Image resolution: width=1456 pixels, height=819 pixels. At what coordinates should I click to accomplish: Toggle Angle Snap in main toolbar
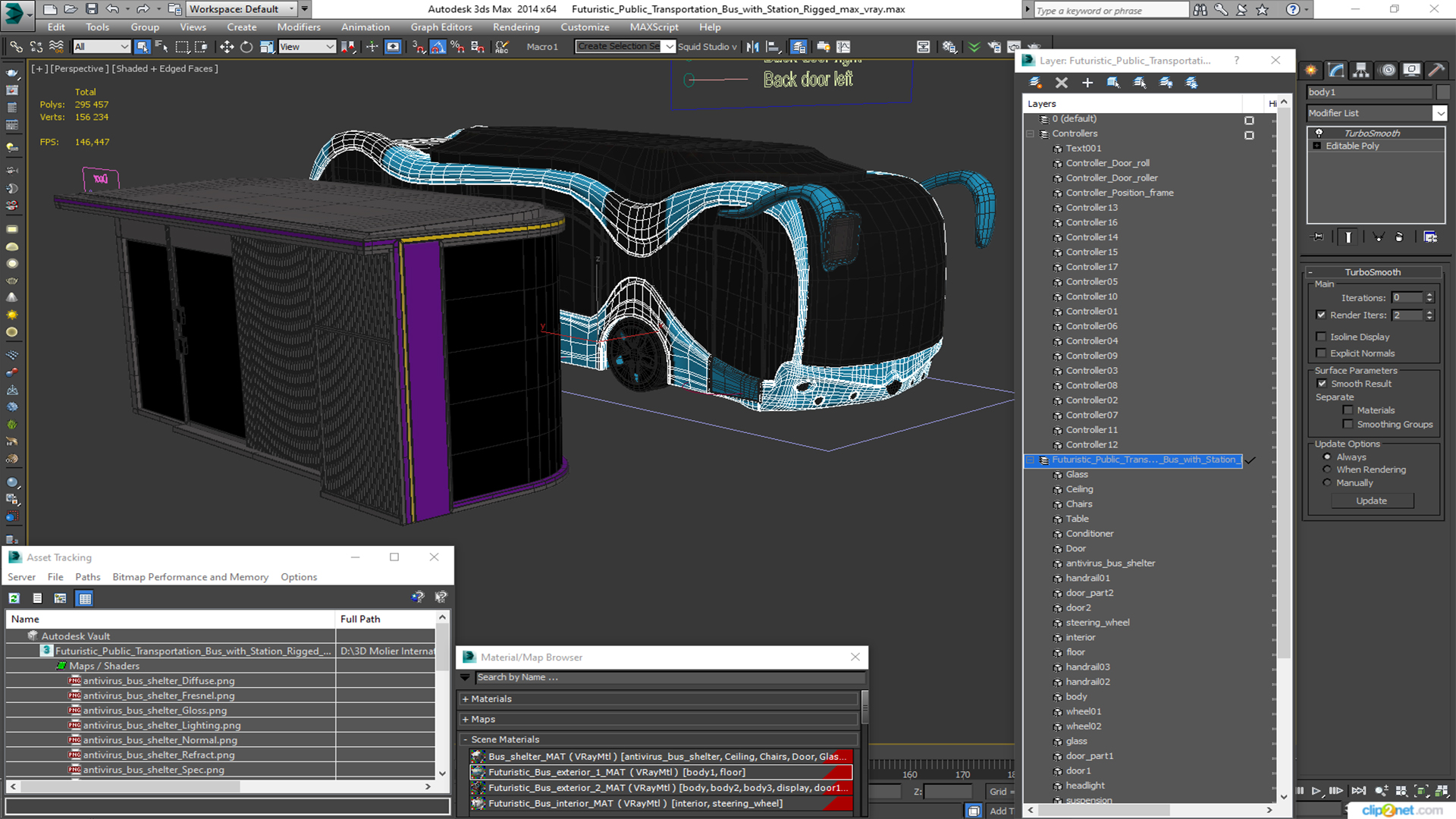pos(438,47)
